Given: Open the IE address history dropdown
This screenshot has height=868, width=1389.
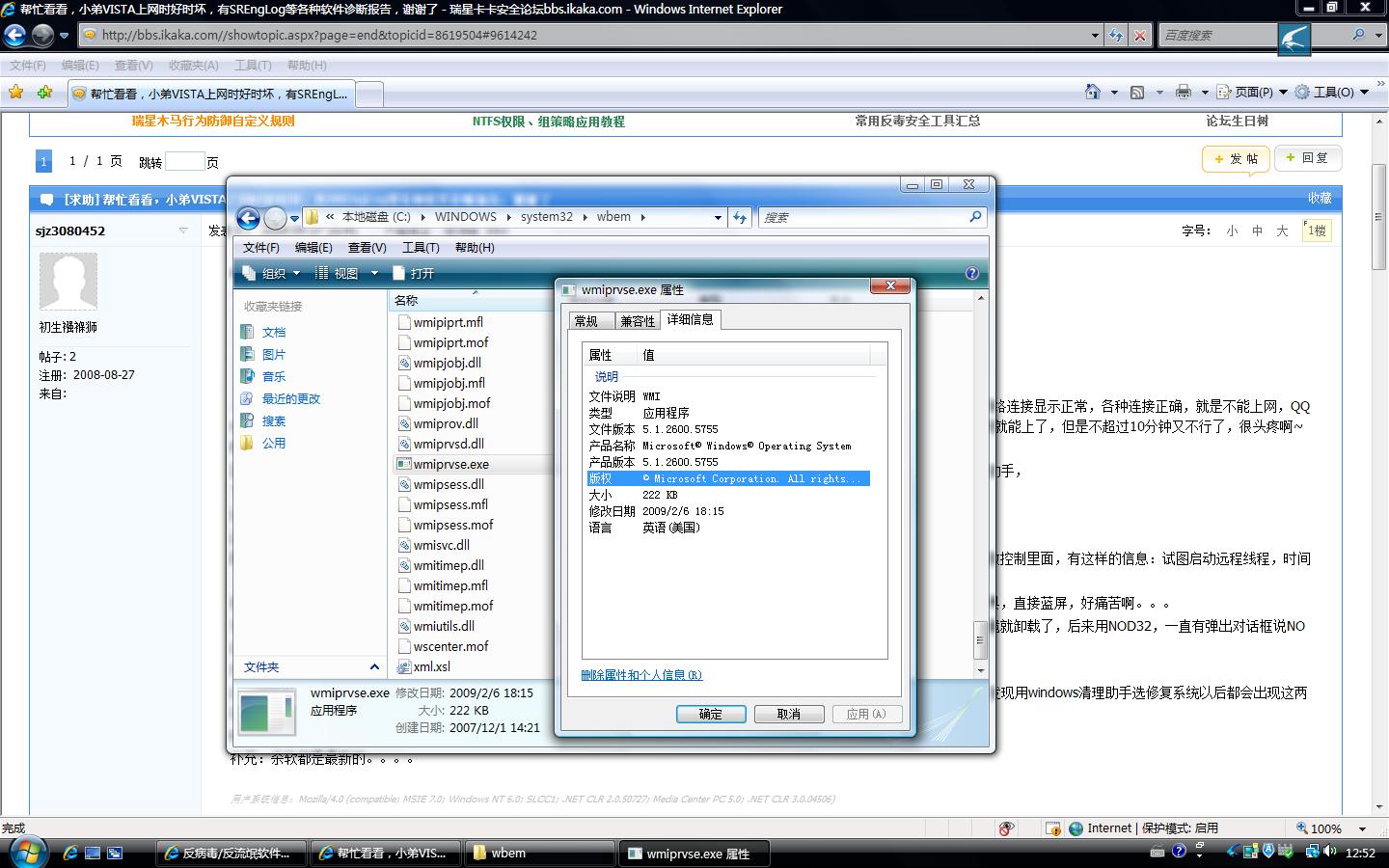Looking at the screenshot, I should [1095, 36].
